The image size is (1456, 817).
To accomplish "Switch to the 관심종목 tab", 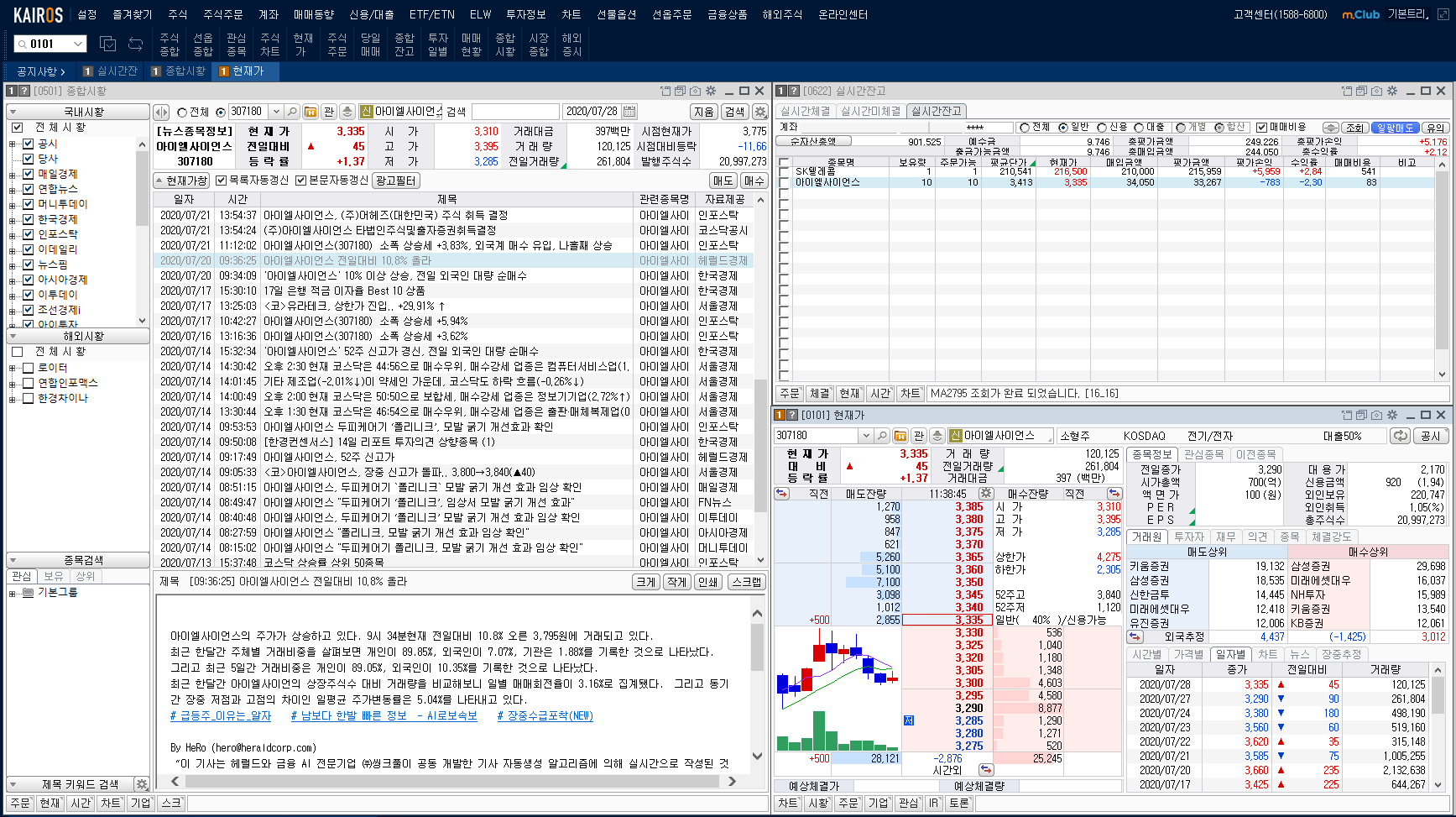I will (x=1203, y=454).
